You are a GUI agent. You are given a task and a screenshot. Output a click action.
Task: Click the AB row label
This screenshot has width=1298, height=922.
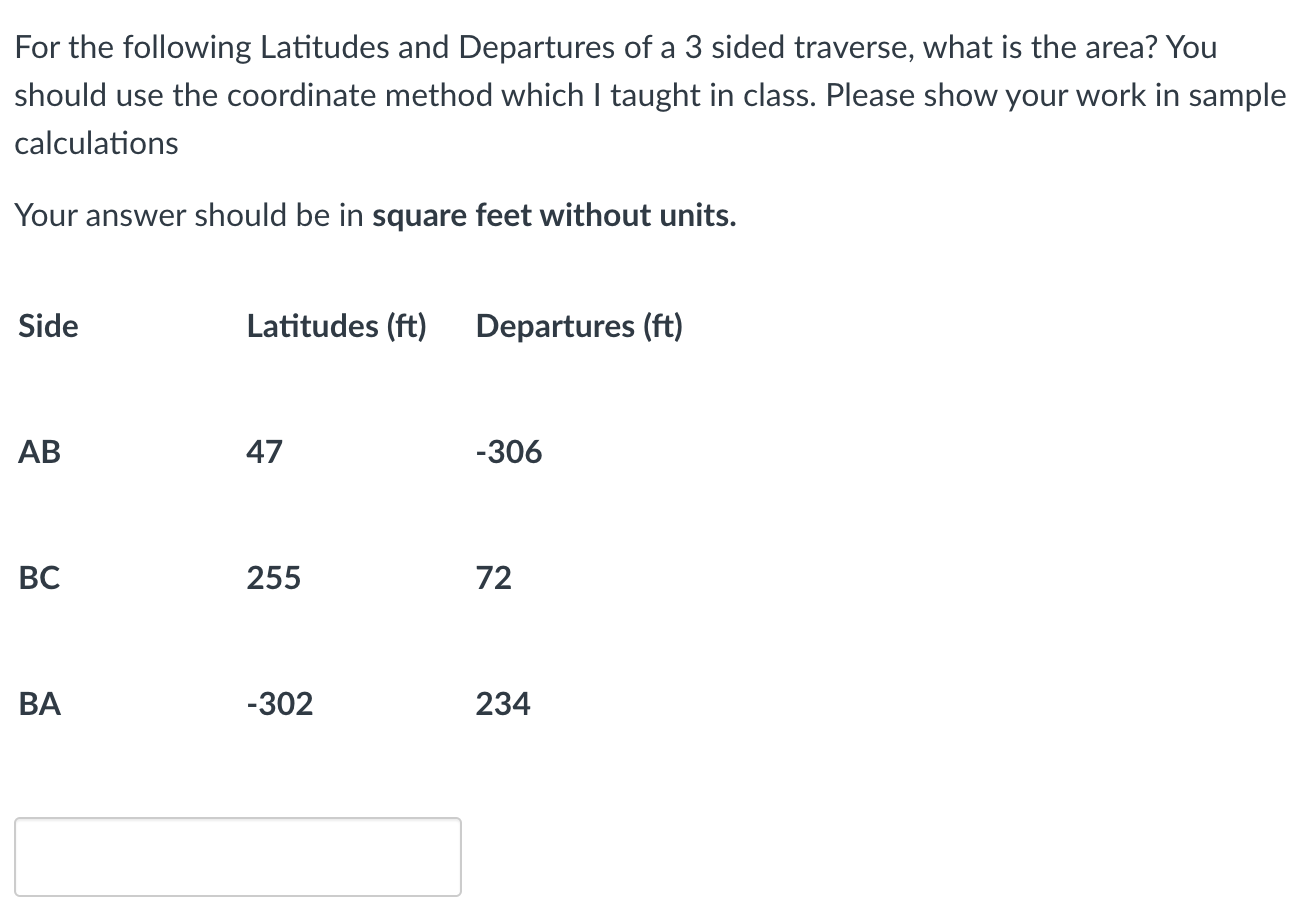tap(39, 451)
